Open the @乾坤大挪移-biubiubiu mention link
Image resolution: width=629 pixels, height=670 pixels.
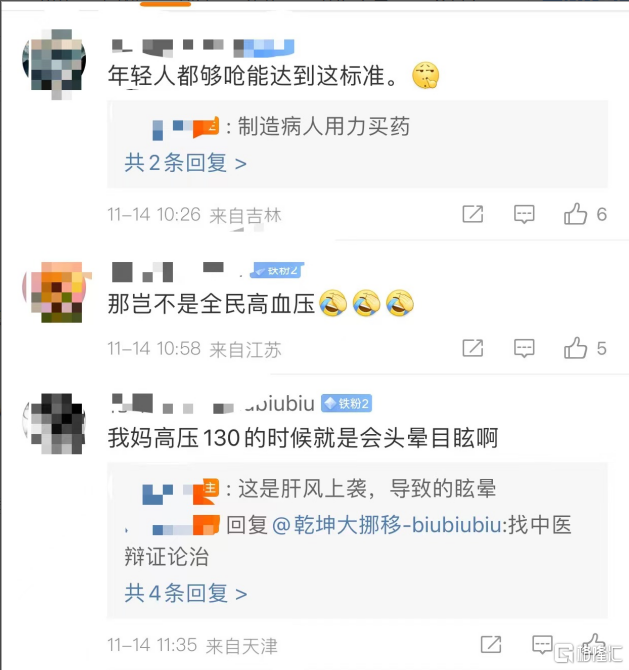(386, 525)
